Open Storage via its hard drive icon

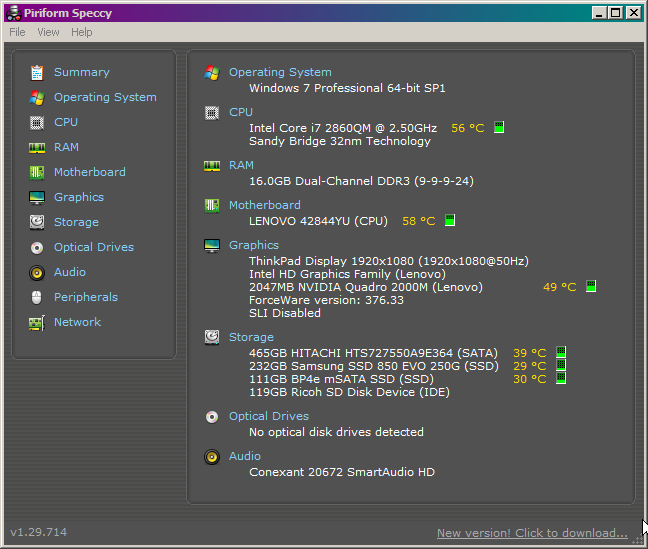[37, 222]
